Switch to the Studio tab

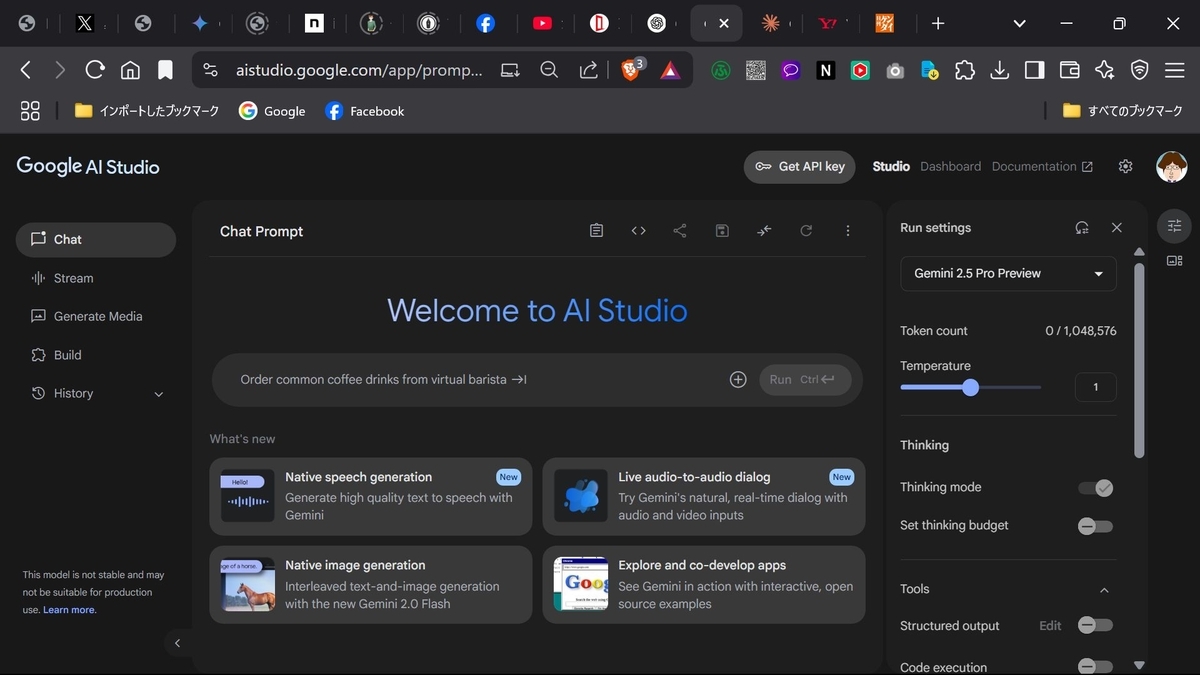[x=891, y=167]
